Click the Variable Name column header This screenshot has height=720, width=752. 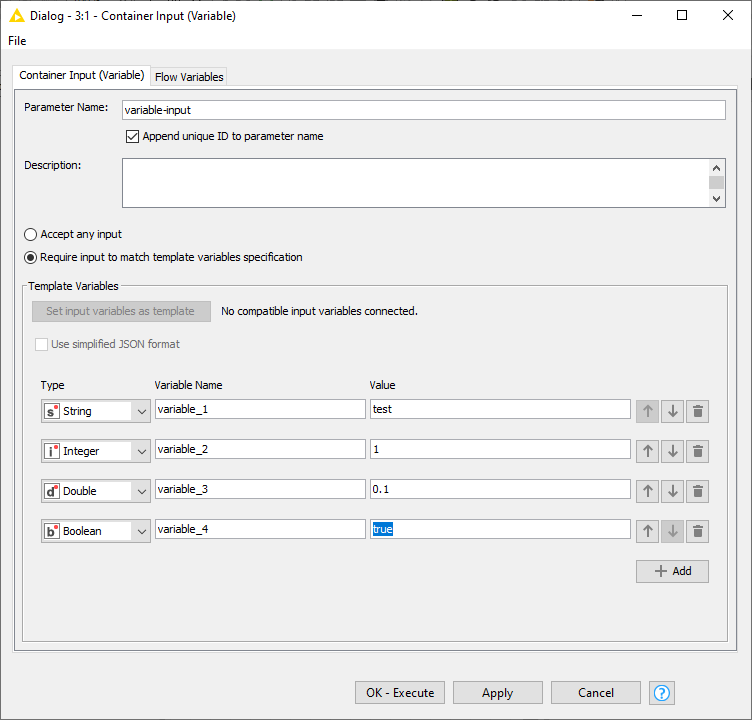pyautogui.click(x=188, y=385)
